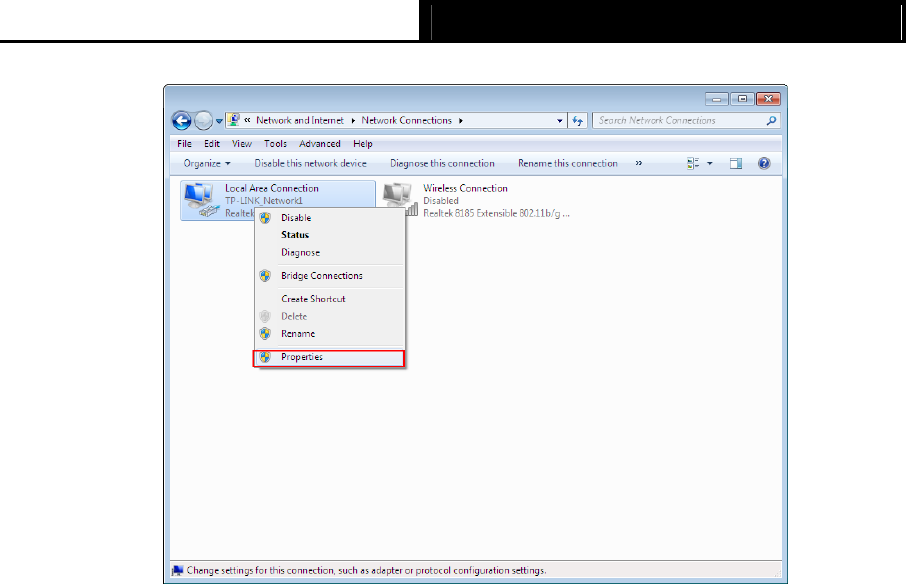Click the shield icon beside Disable

(265, 218)
